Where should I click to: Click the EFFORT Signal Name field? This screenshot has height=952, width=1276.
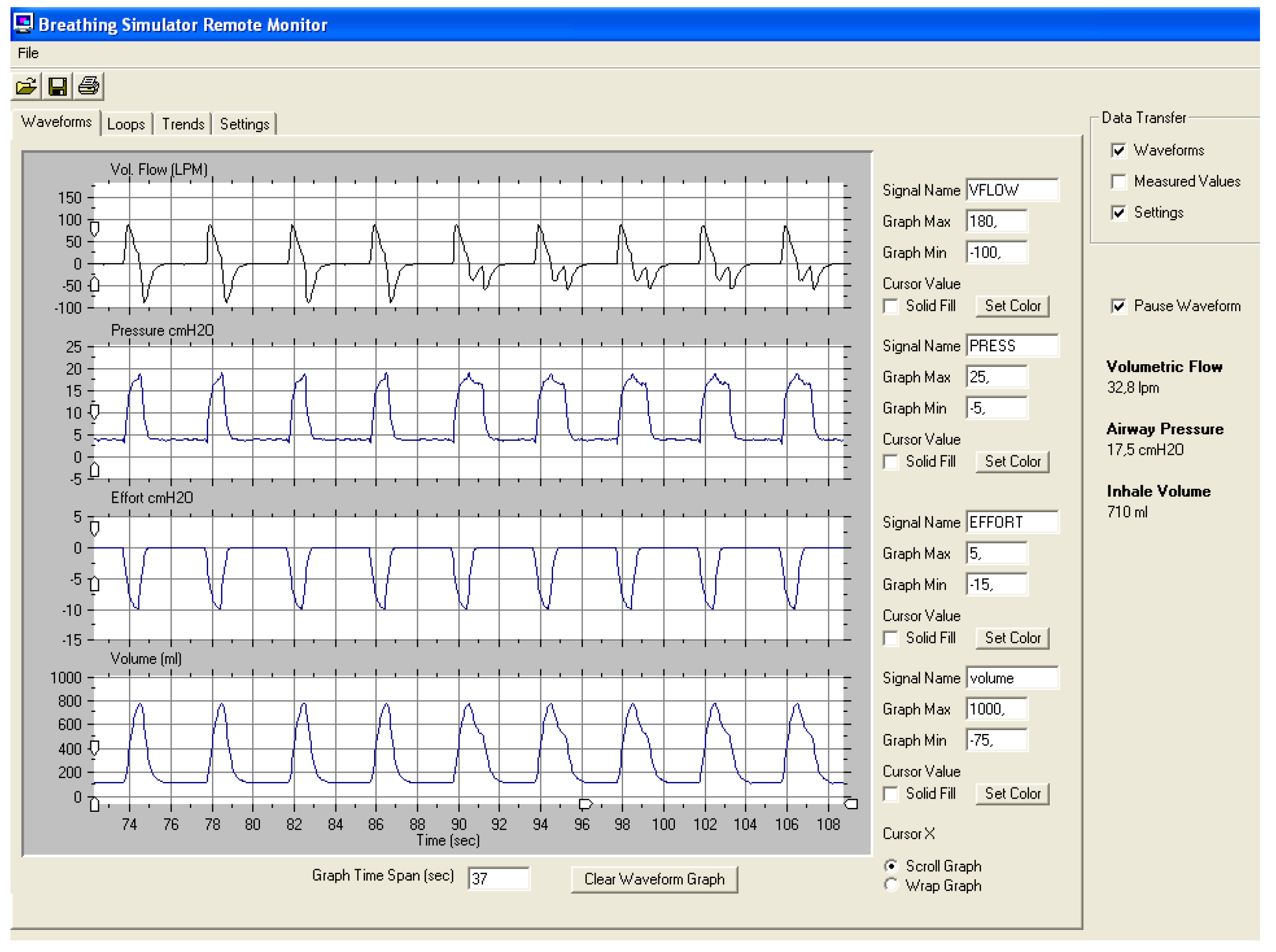pyautogui.click(x=1012, y=522)
